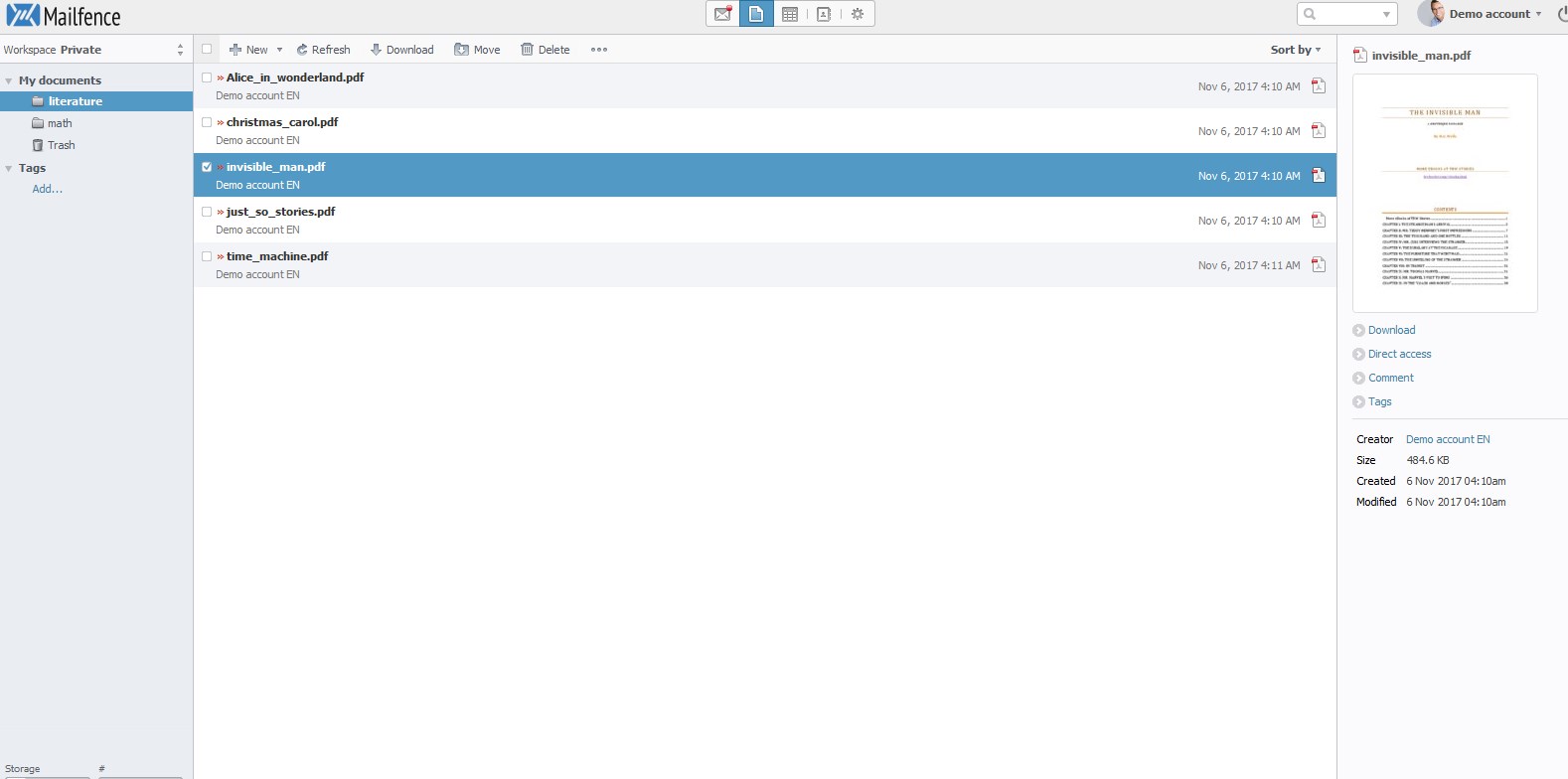Select the math folder
Screen dimensions: 1568x779
60,123
